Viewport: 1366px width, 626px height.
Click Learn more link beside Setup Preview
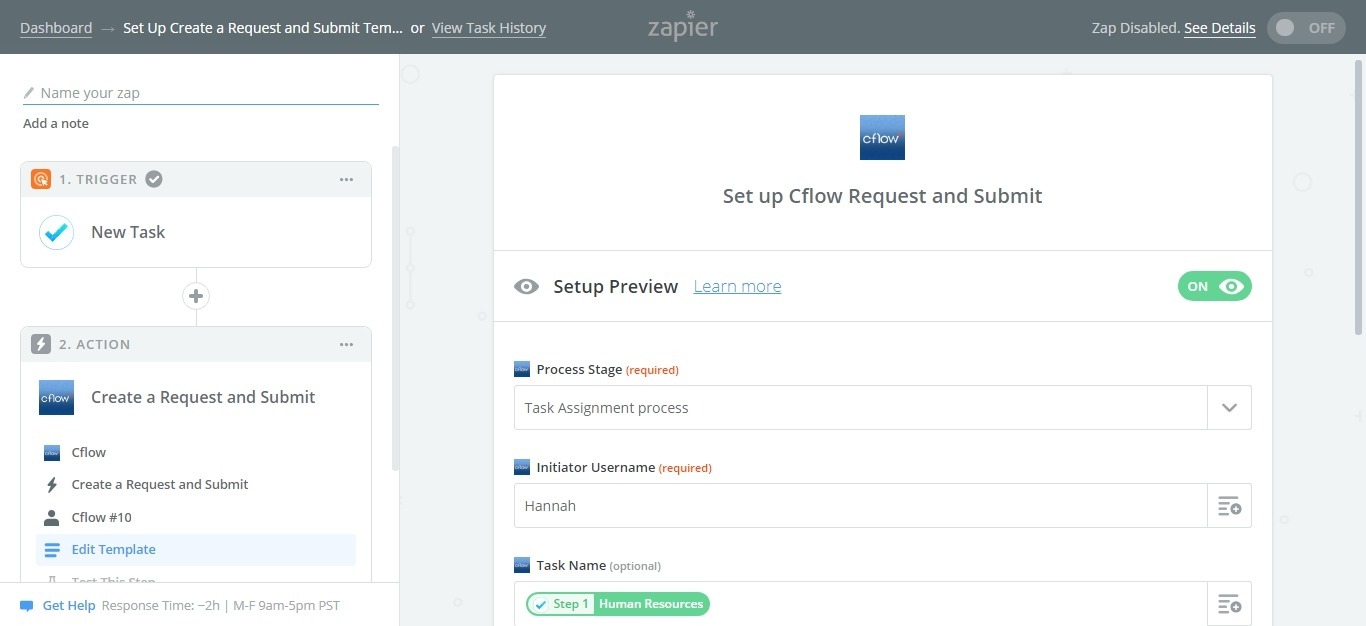pyautogui.click(x=737, y=287)
